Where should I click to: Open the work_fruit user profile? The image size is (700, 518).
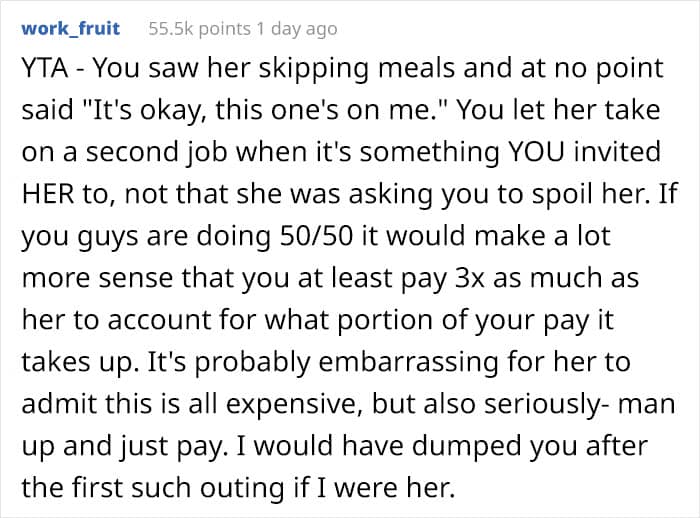[70, 29]
